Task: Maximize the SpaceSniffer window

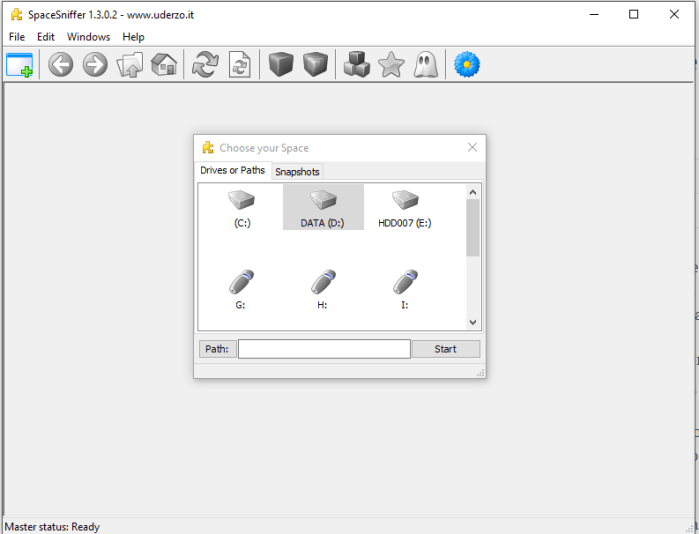Action: pos(633,15)
